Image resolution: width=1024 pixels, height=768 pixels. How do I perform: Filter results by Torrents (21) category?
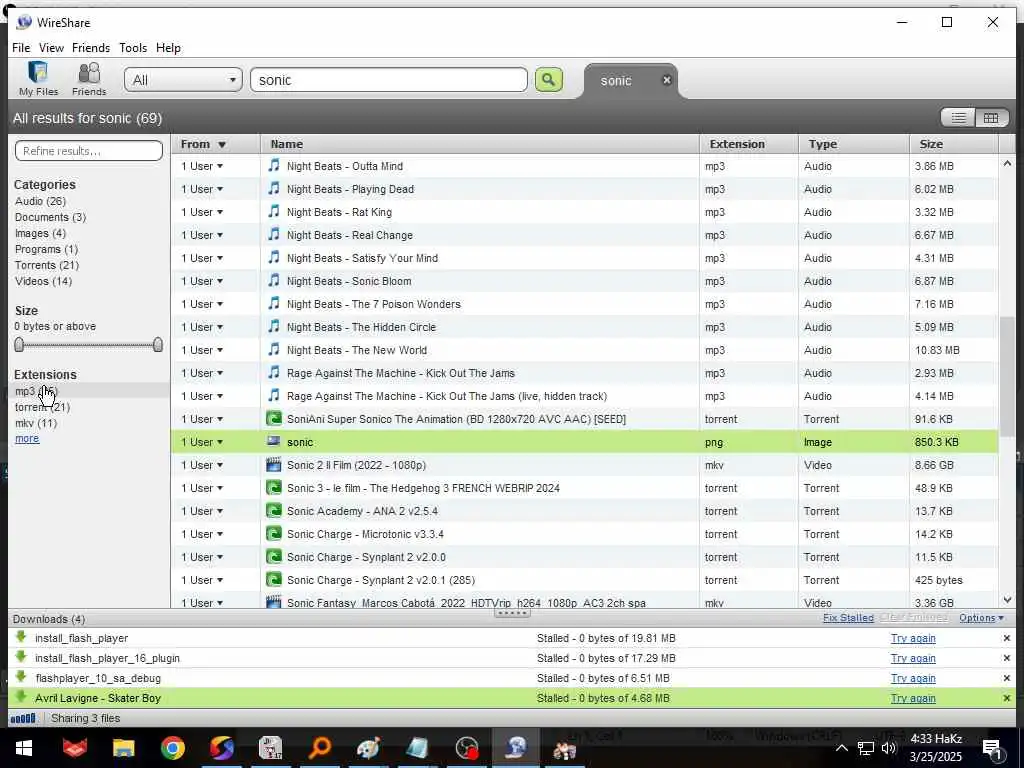[46, 265]
